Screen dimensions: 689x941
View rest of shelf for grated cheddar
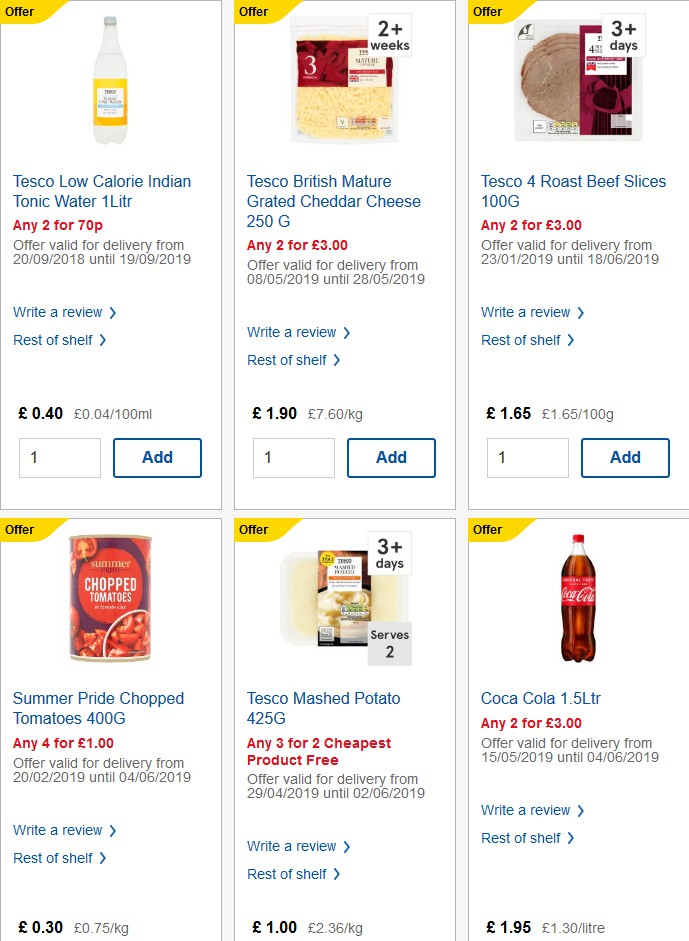(289, 360)
